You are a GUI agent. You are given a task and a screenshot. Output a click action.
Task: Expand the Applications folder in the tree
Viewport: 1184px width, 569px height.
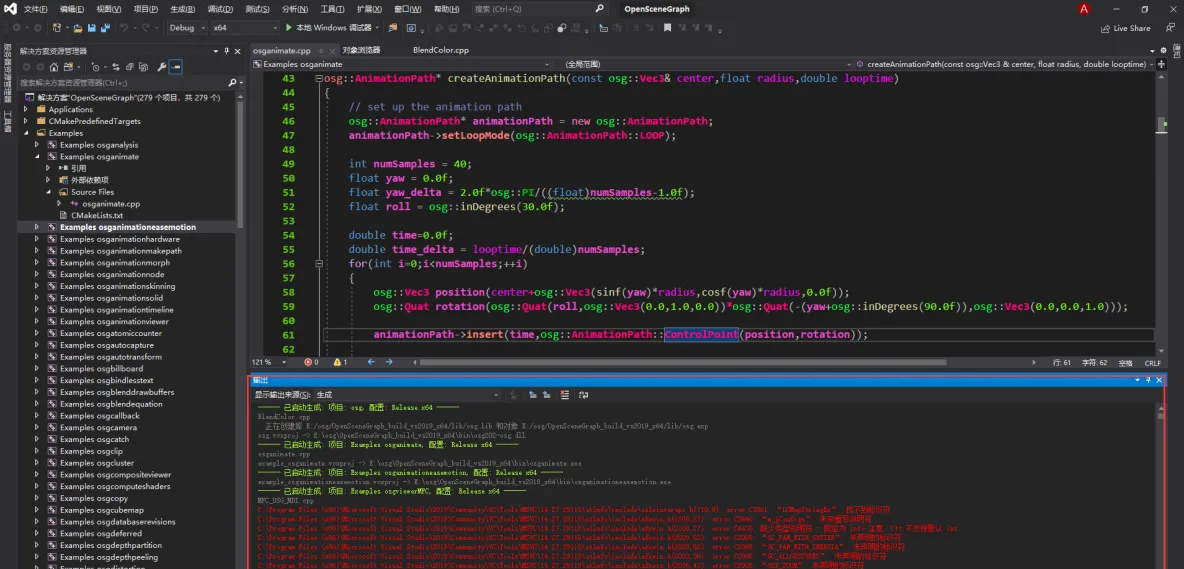click(x=26, y=109)
